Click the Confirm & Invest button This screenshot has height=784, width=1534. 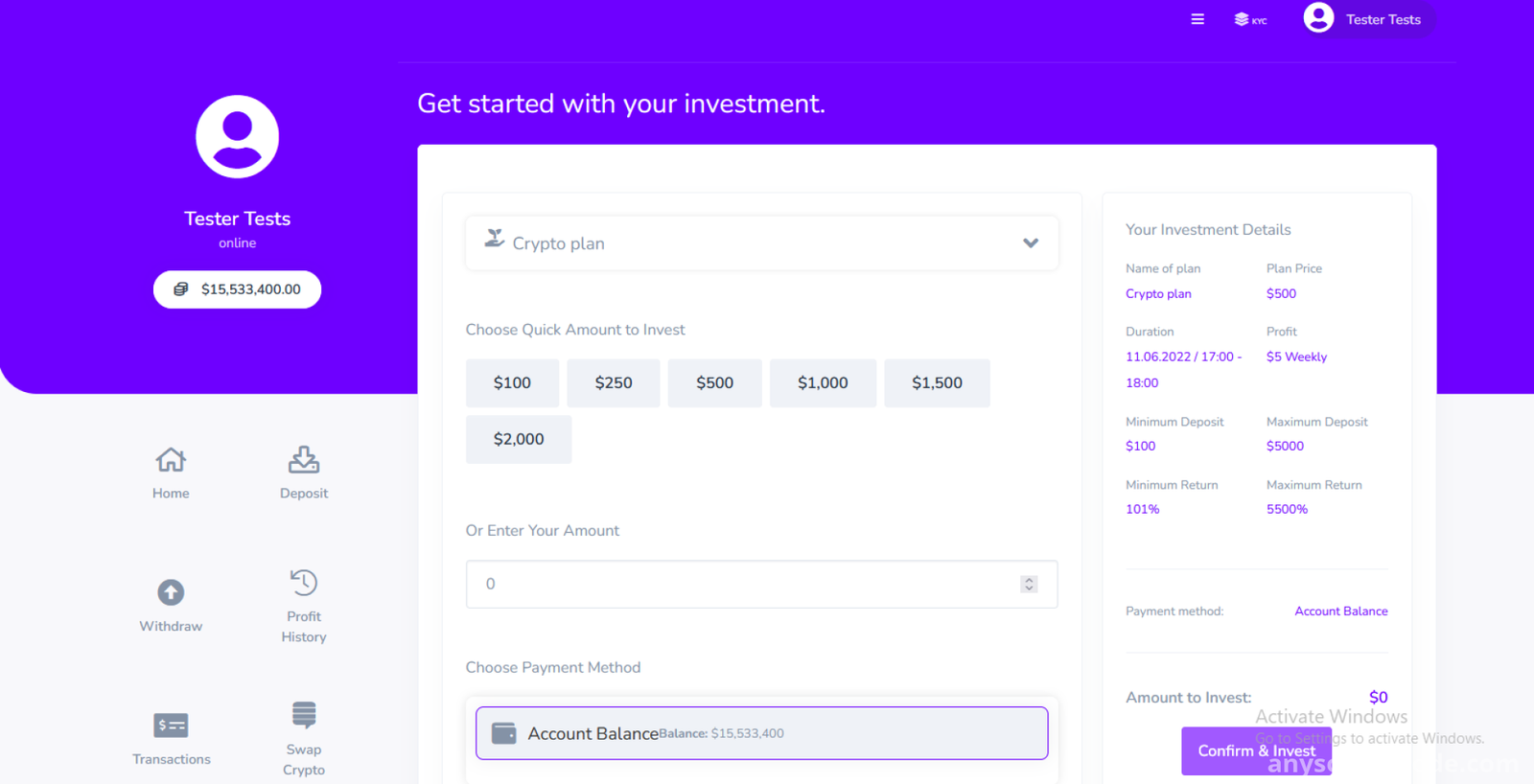click(1256, 750)
